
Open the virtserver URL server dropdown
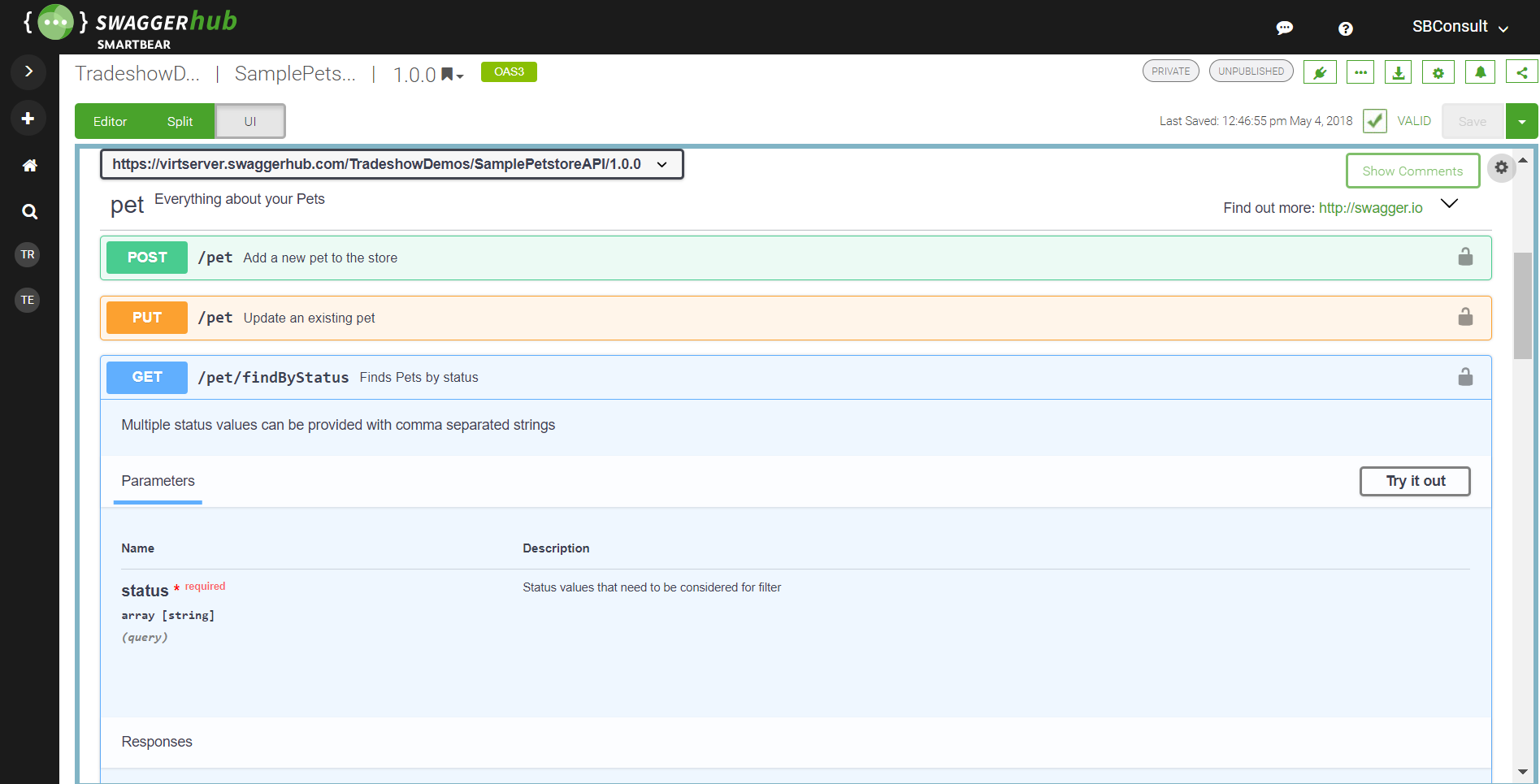[x=392, y=164]
